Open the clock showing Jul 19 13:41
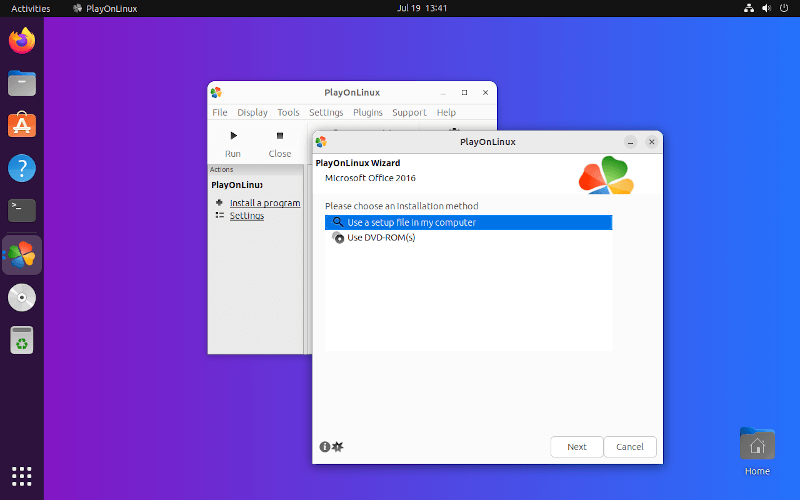The height and width of the screenshot is (500, 800). coord(422,8)
